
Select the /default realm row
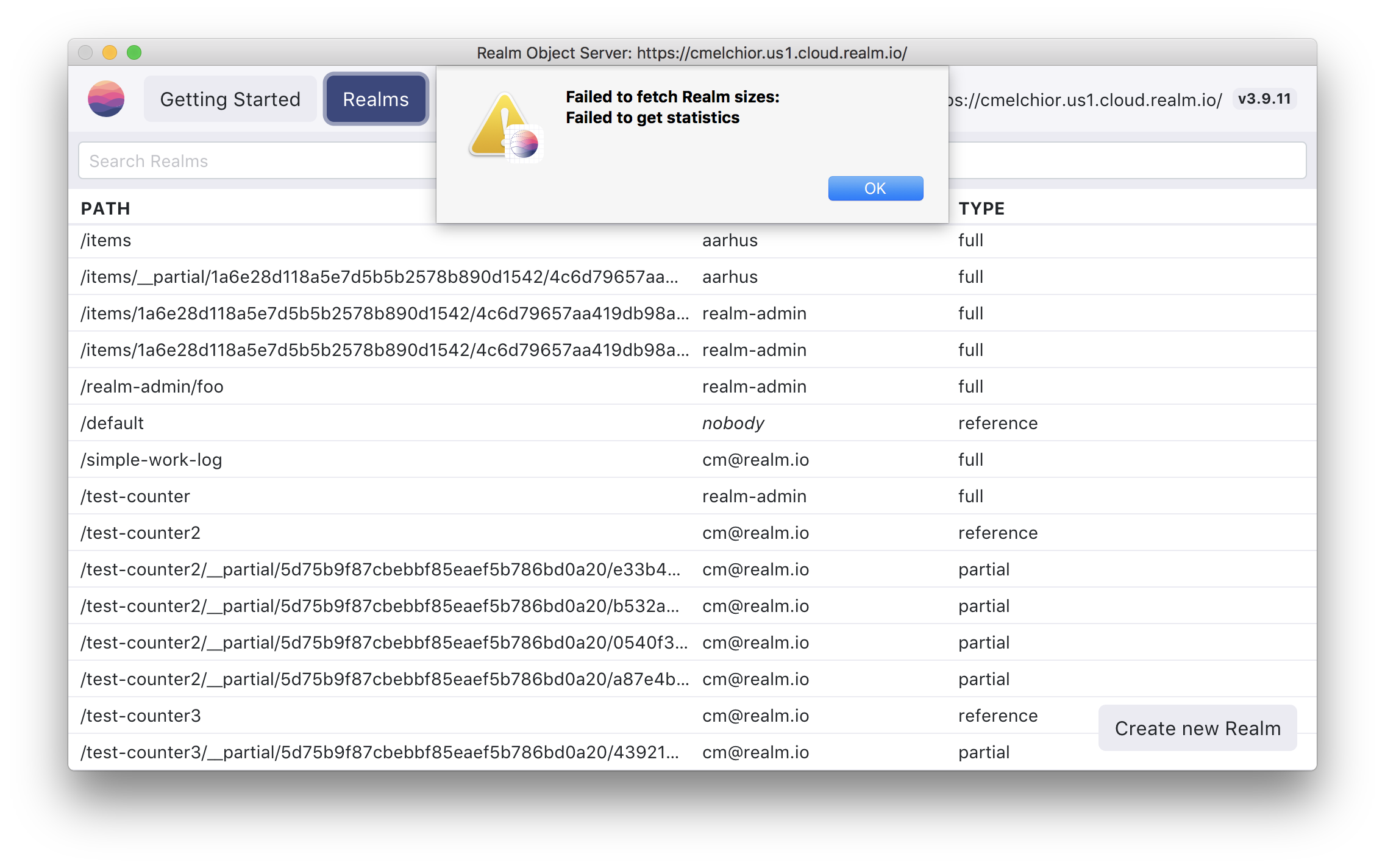click(692, 423)
